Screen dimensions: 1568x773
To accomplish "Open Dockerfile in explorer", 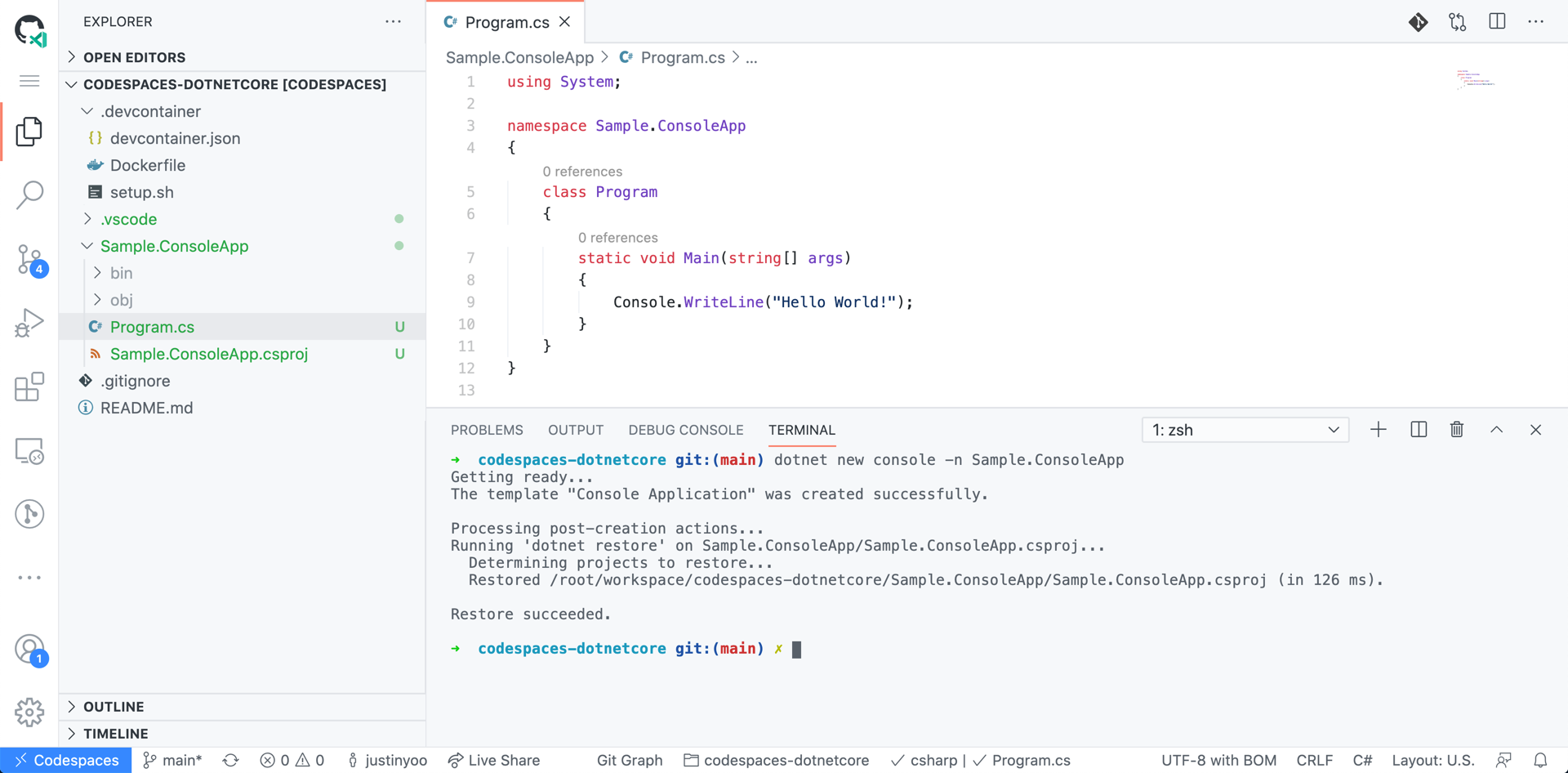I will 243,165.
